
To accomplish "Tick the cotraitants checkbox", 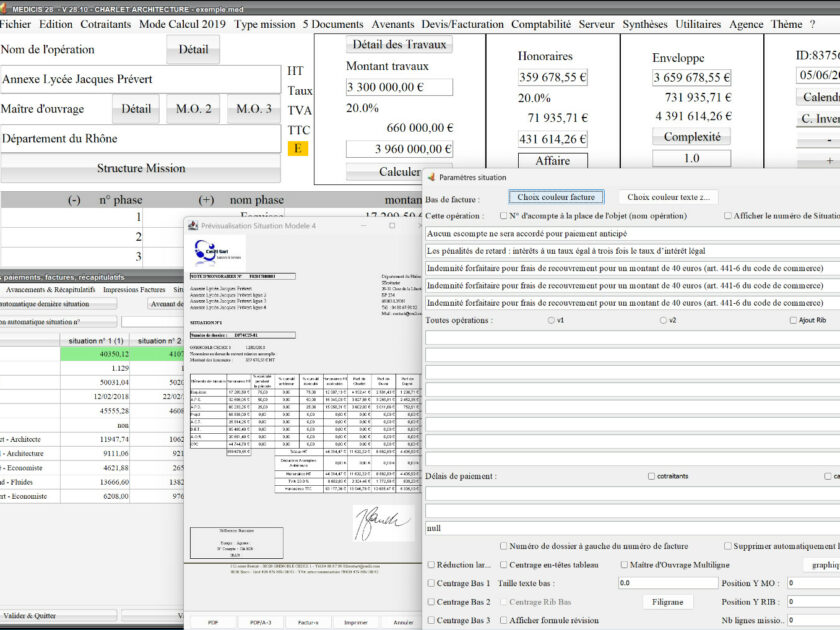I will point(651,476).
